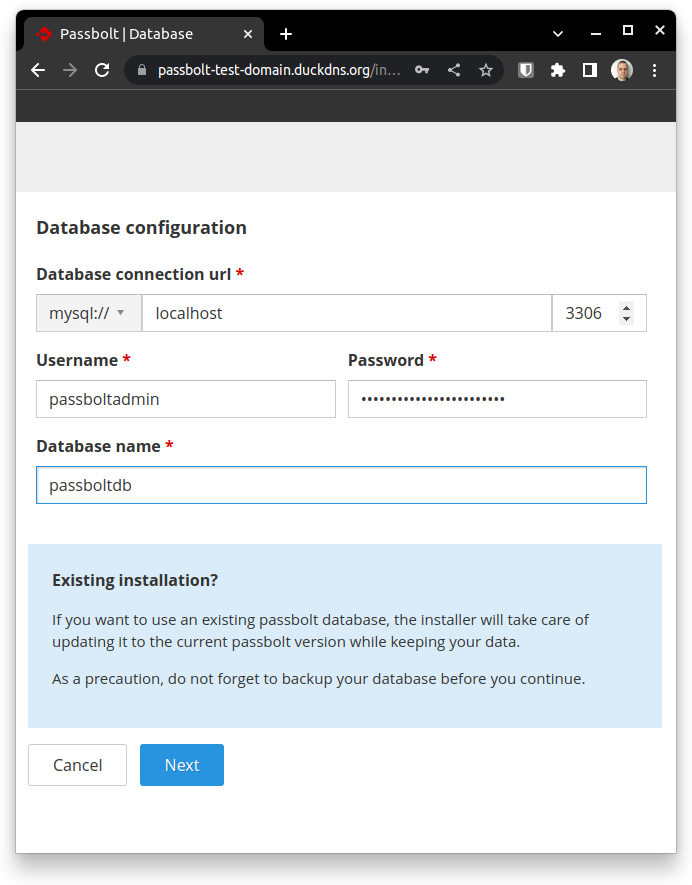
Task: Click the share page icon
Action: 454,70
